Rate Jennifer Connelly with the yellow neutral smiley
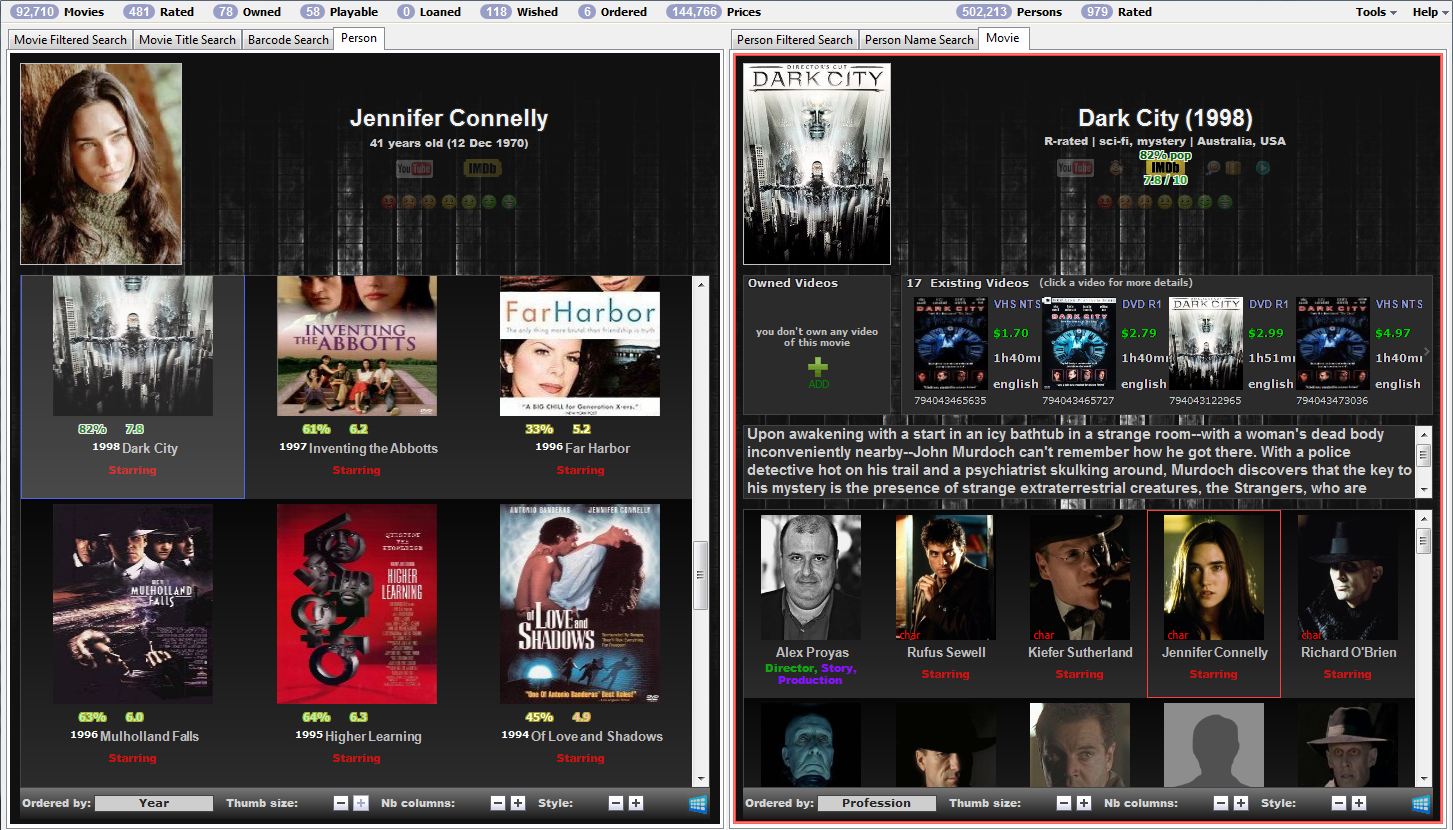This screenshot has height=830, width=1453. pos(449,202)
